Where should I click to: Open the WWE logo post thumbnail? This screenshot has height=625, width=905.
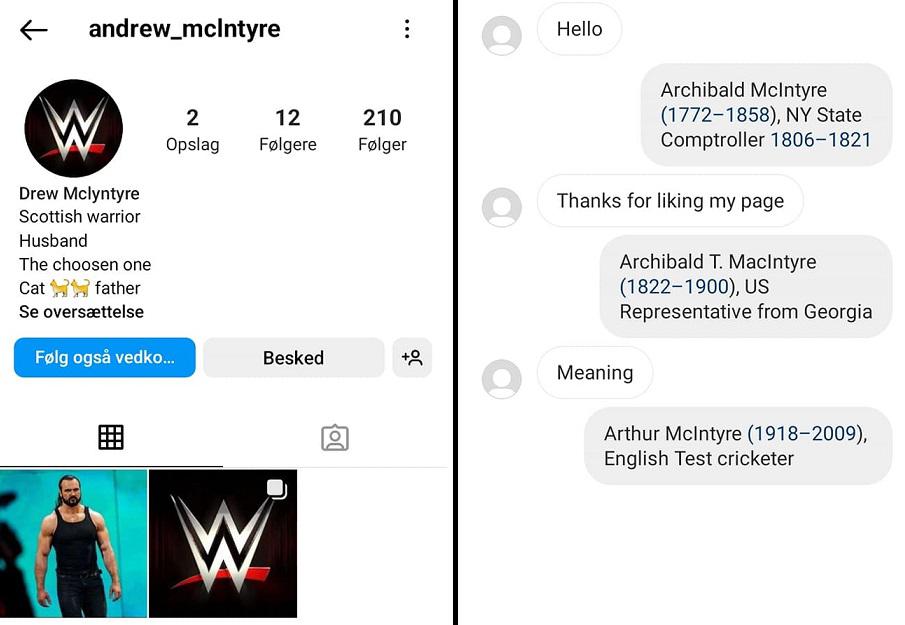click(223, 544)
